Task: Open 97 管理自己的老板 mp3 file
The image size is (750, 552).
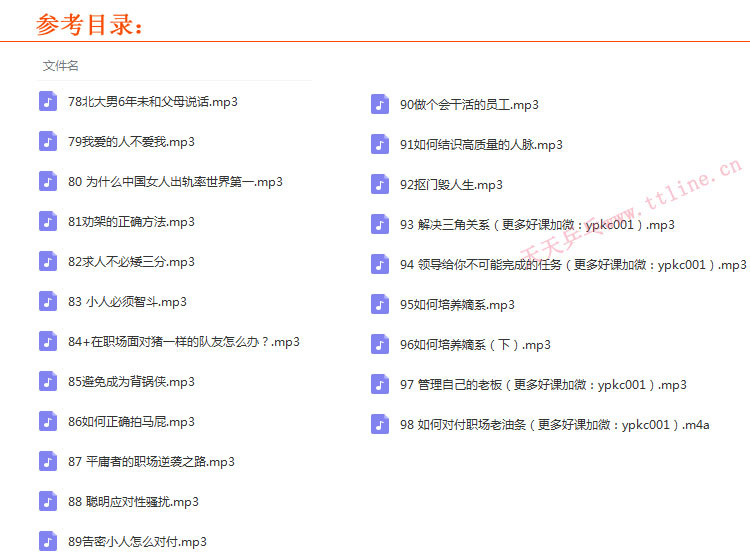Action: tap(543, 385)
